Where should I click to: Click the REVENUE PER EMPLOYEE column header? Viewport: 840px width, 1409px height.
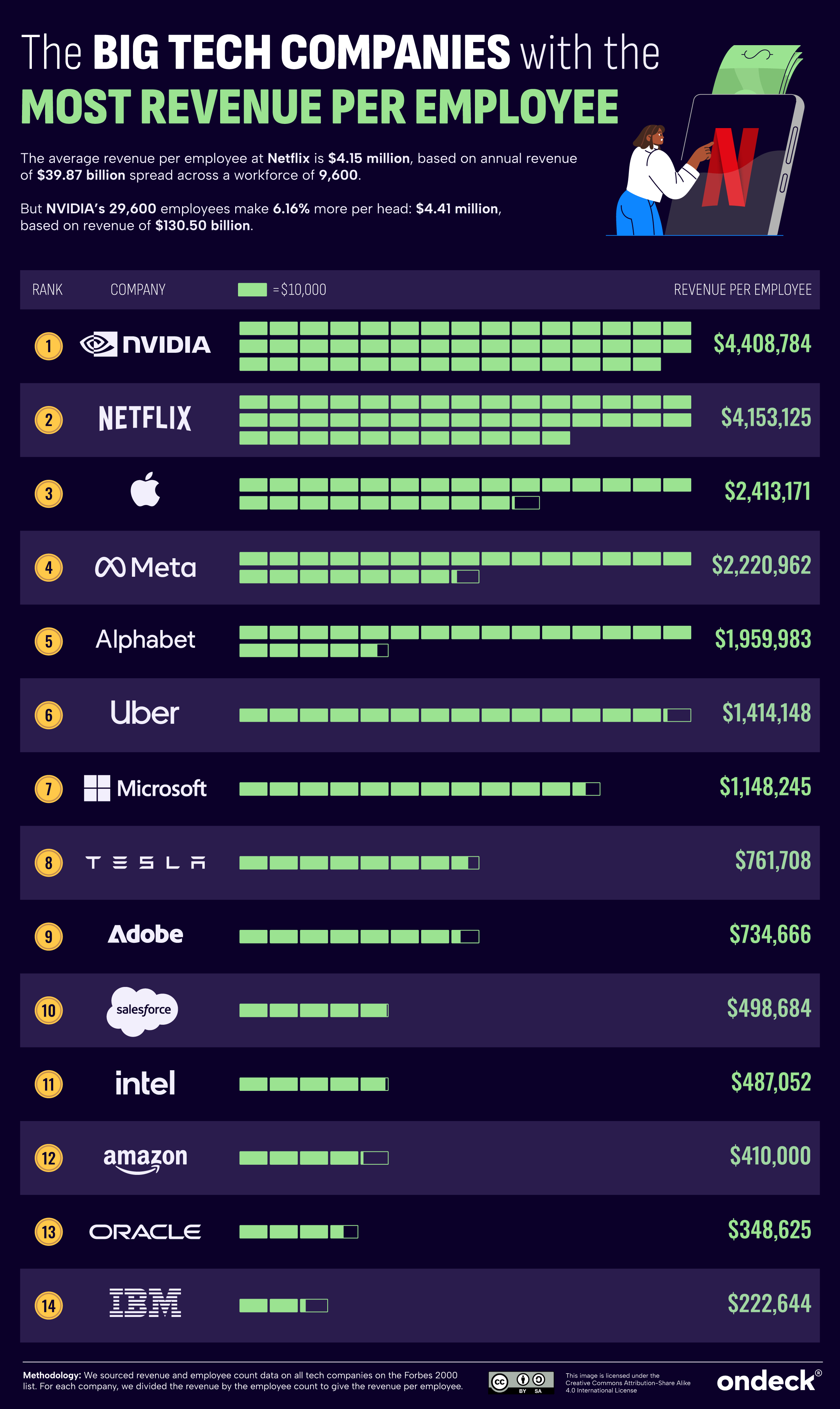[742, 290]
